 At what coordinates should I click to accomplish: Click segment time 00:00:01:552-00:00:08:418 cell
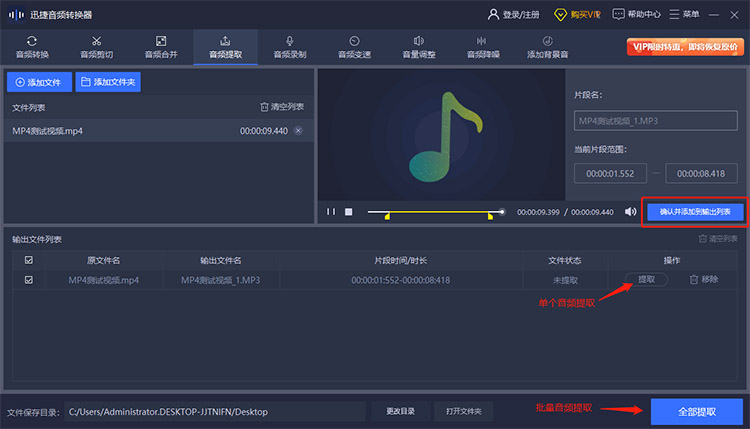401,280
